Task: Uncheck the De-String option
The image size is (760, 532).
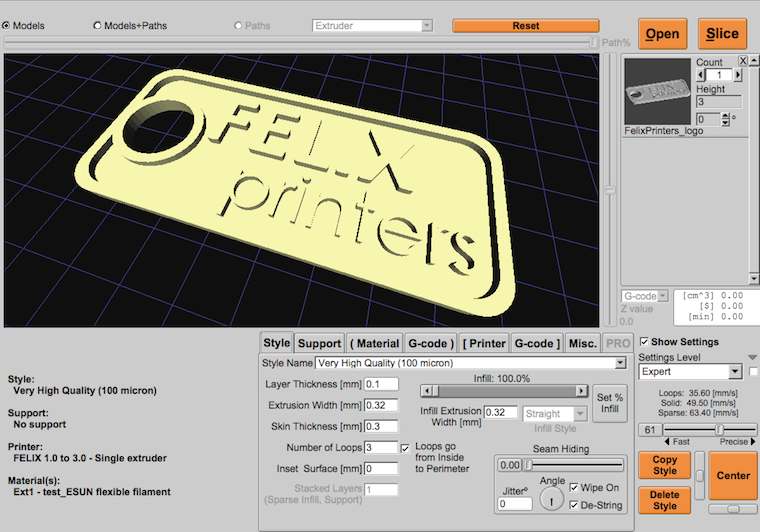Action: [x=574, y=505]
